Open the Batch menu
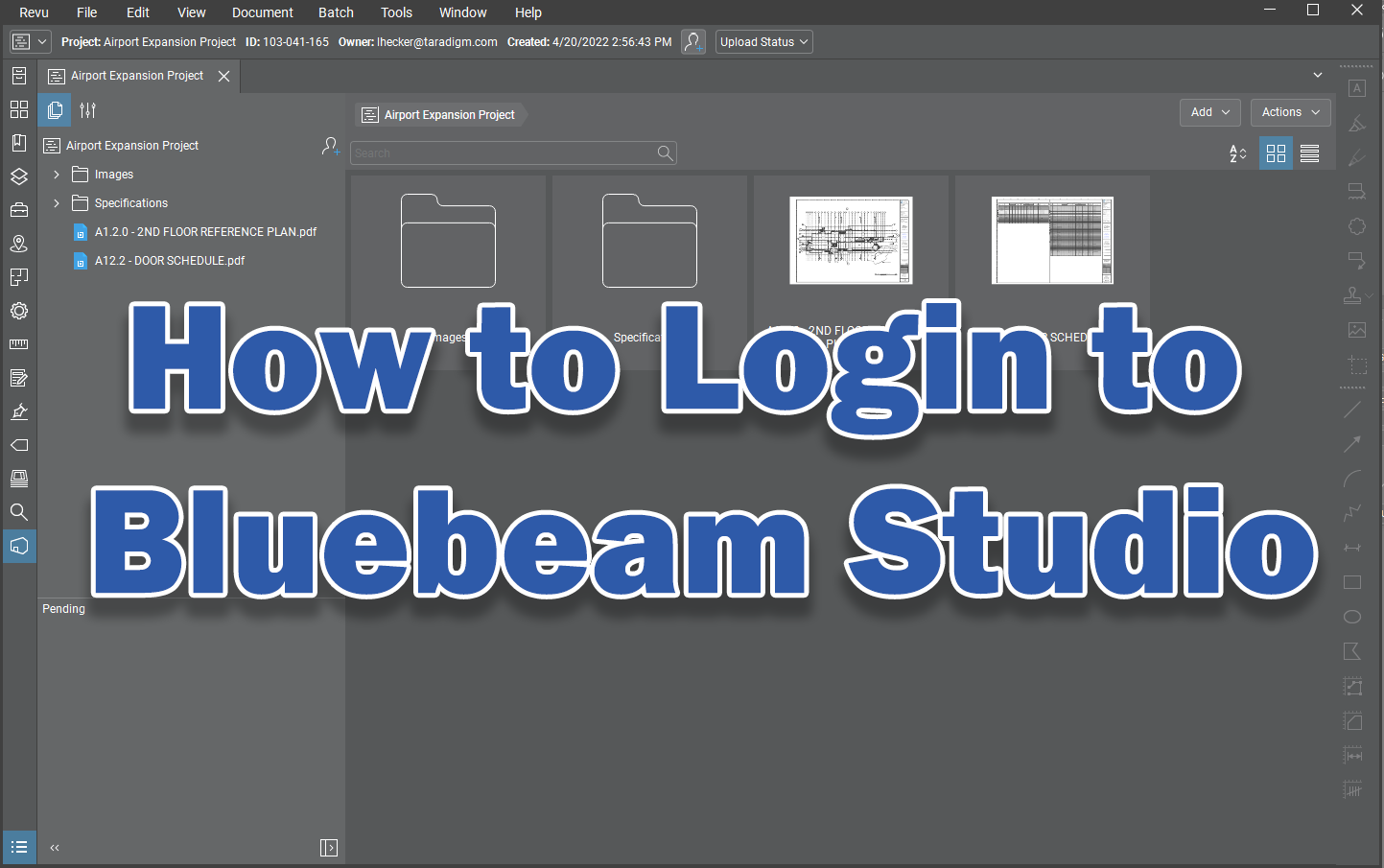The width and height of the screenshot is (1384, 868). pos(336,12)
